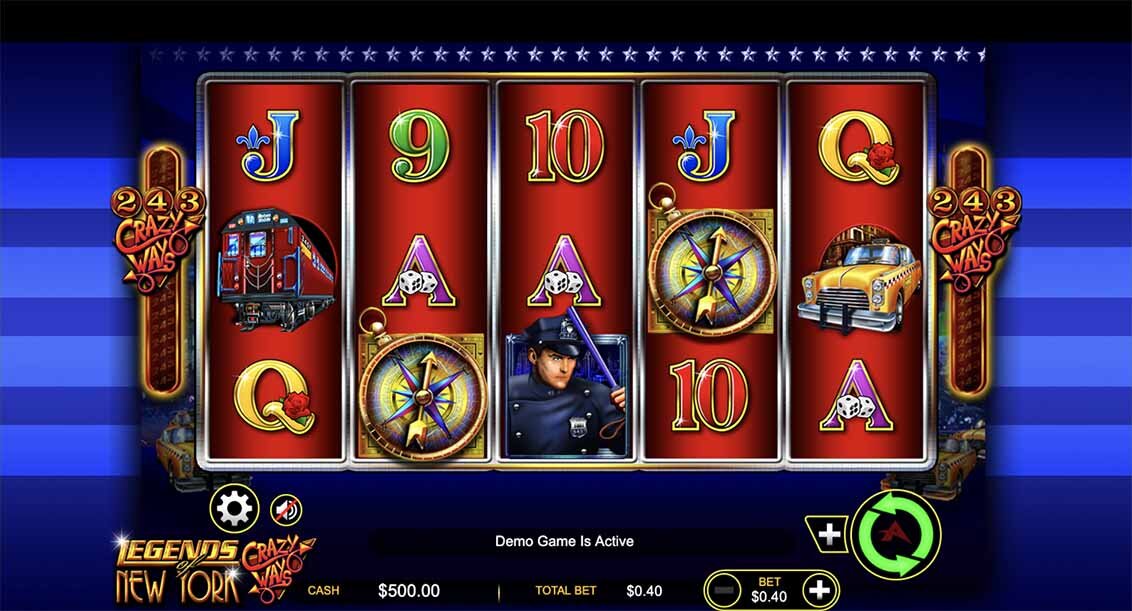This screenshot has width=1132, height=611.
Task: Decrease bet with the minus button
Action: click(x=723, y=591)
